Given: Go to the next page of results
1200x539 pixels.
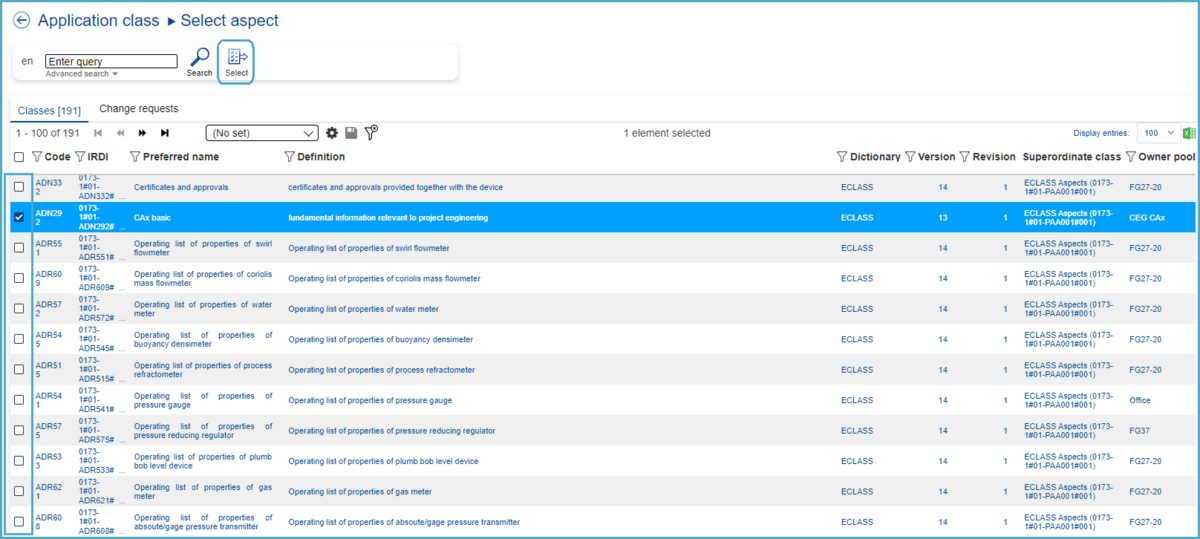Looking at the screenshot, I should click(142, 133).
